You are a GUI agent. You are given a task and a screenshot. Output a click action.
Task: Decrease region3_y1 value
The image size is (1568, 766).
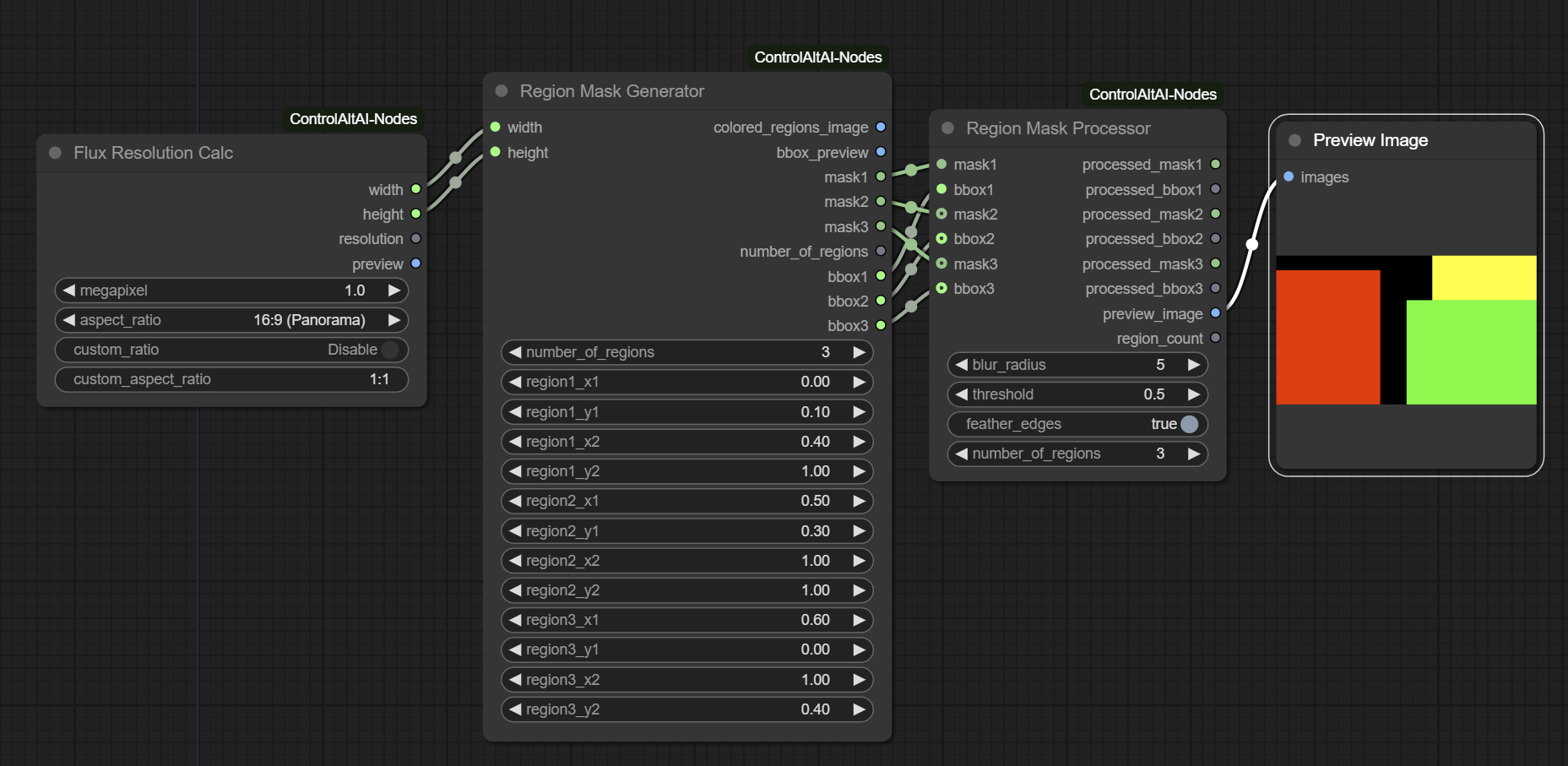515,649
